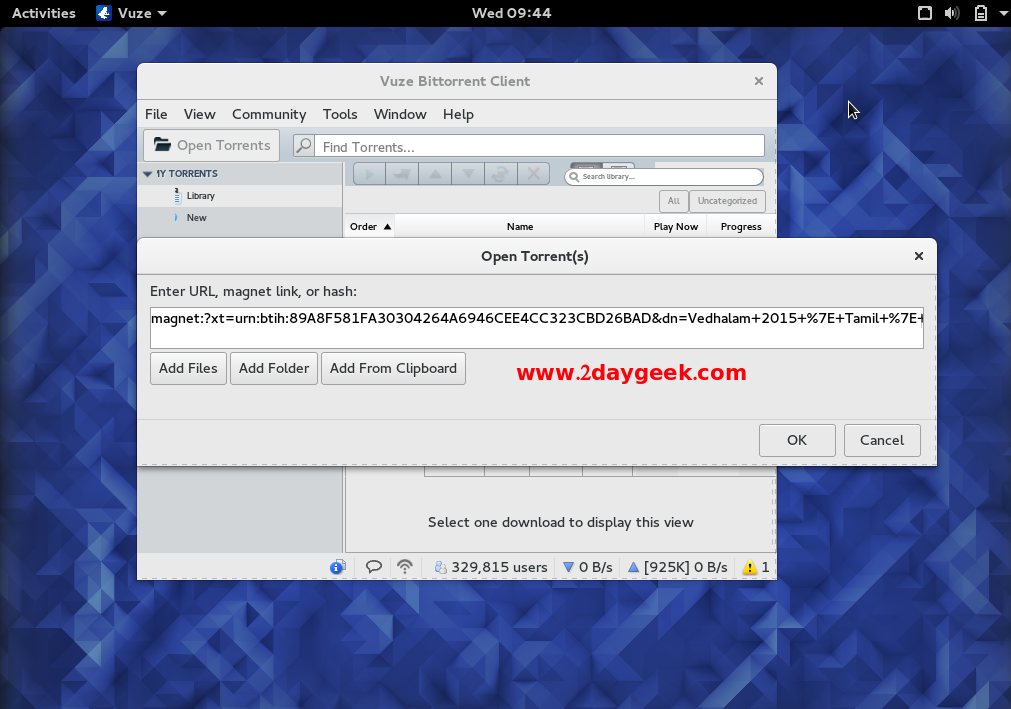Click the Name column header
Screen dimensions: 1011x709
pyautogui.click(x=520, y=226)
